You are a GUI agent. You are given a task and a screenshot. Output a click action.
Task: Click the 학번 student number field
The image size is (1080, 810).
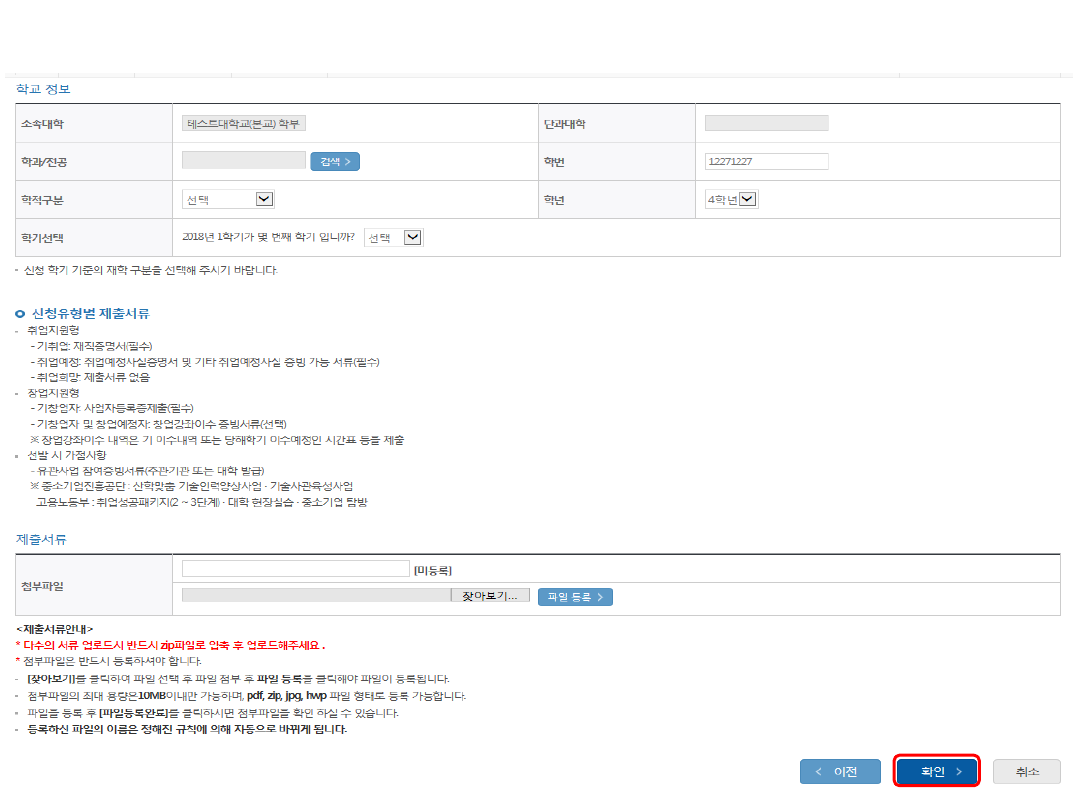point(766,162)
